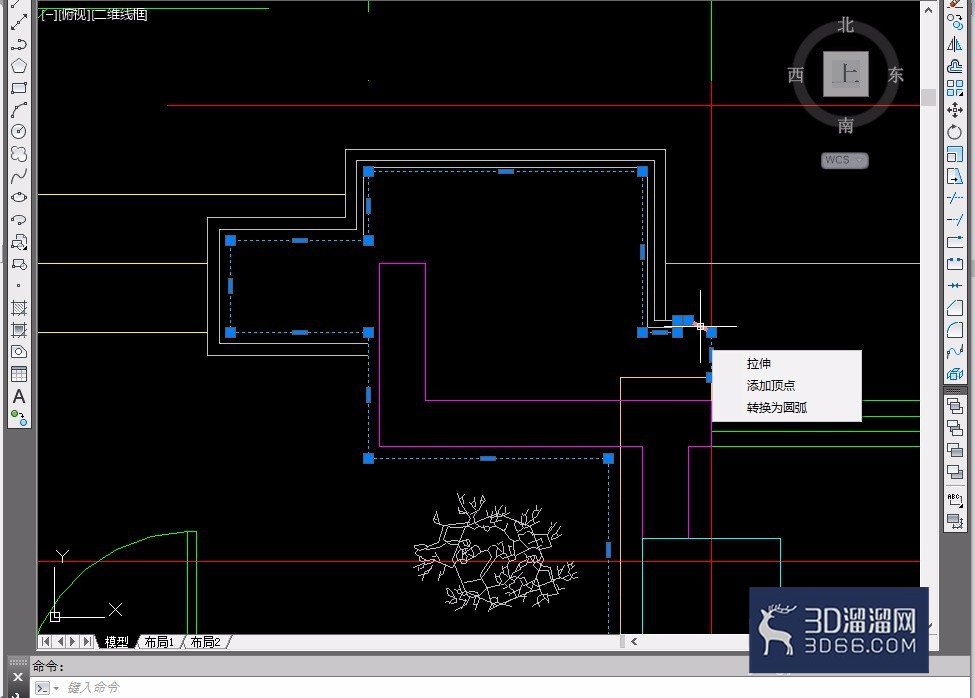Click Send to Back draw order icon
975x698 pixels.
pos(954,428)
